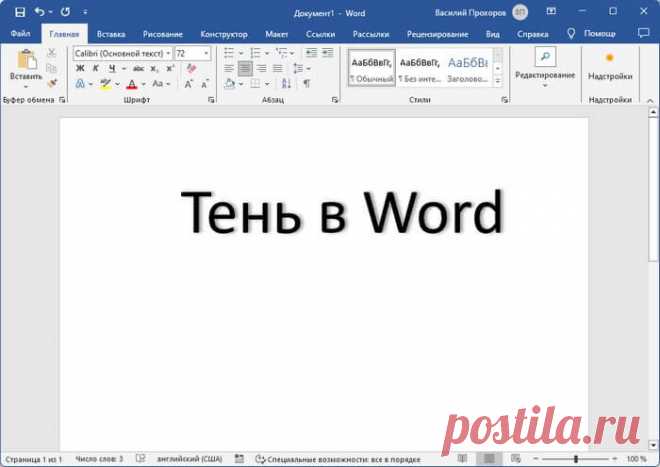Open the Справка tab
Screen dimensions: 660x467
[532, 34]
